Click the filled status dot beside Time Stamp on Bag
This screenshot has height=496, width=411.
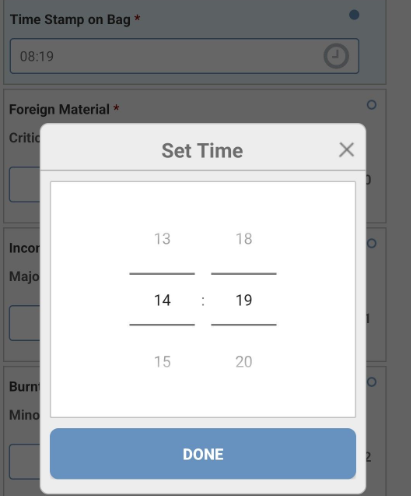tap(354, 15)
